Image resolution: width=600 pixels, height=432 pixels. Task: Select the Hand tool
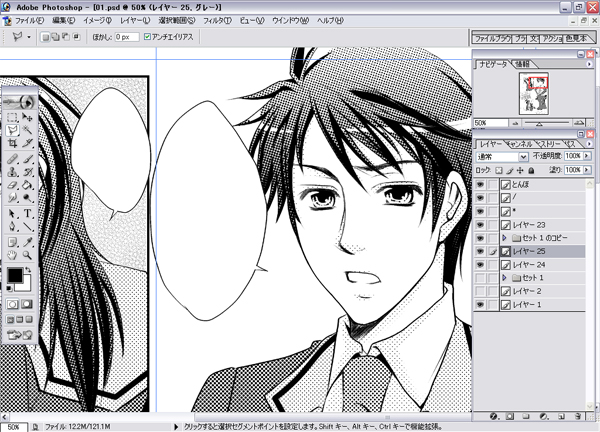pos(13,255)
